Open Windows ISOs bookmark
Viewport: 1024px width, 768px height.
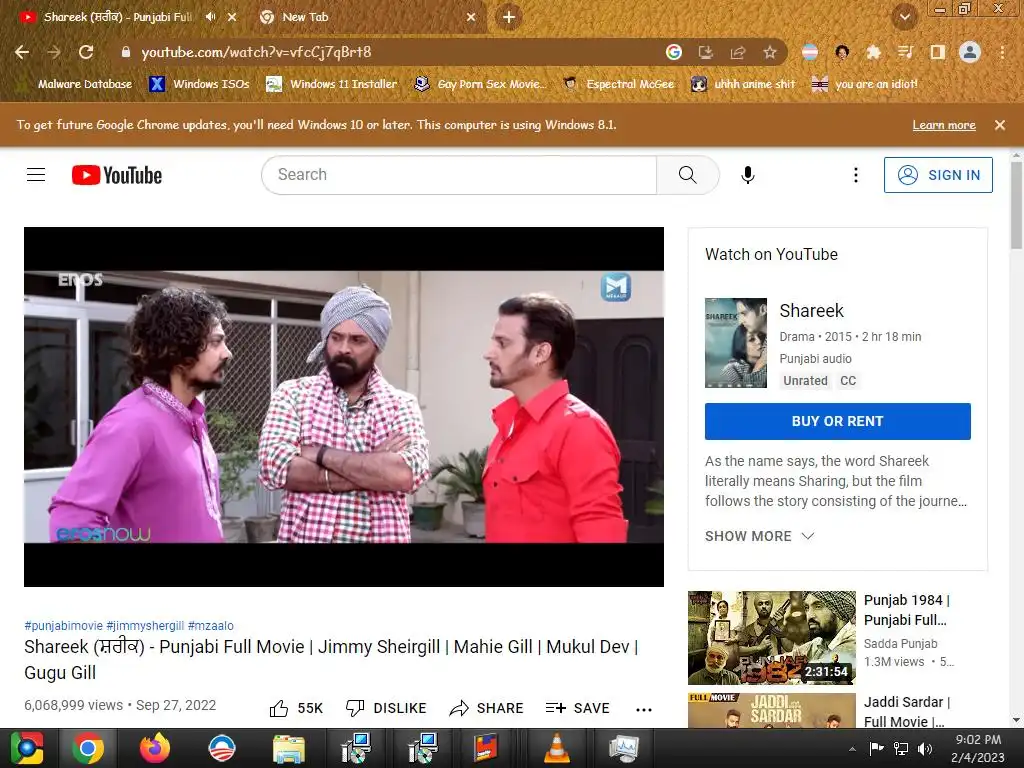pos(200,84)
